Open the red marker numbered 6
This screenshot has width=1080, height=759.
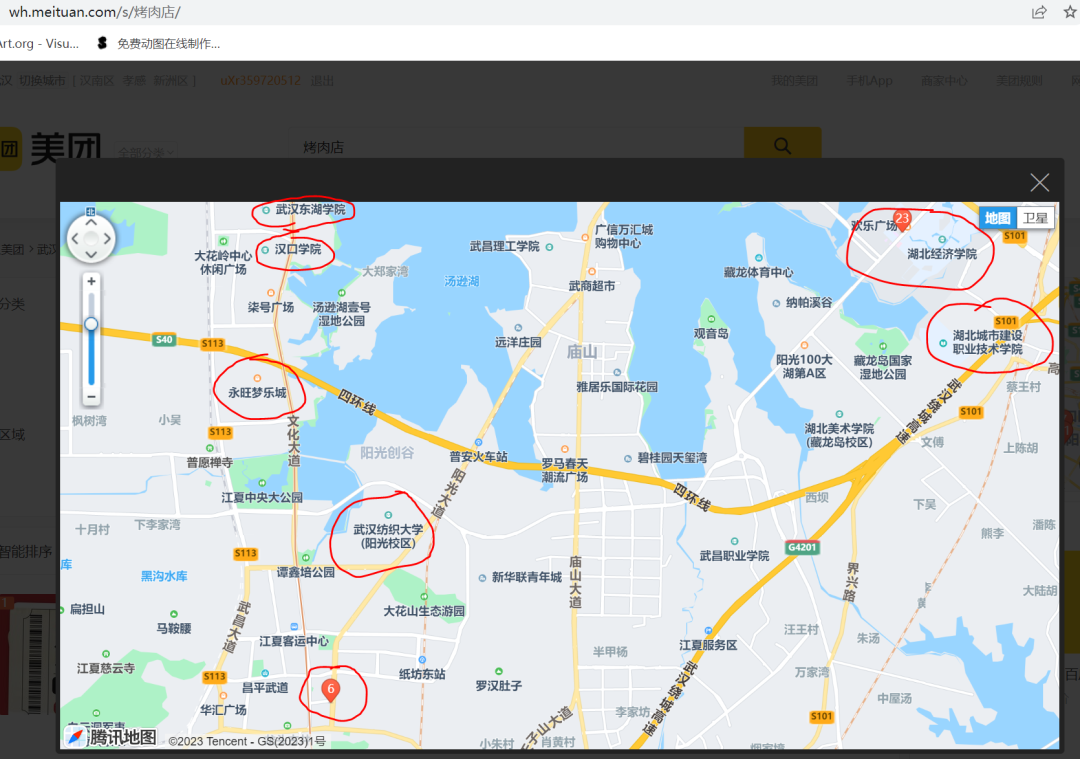click(331, 690)
